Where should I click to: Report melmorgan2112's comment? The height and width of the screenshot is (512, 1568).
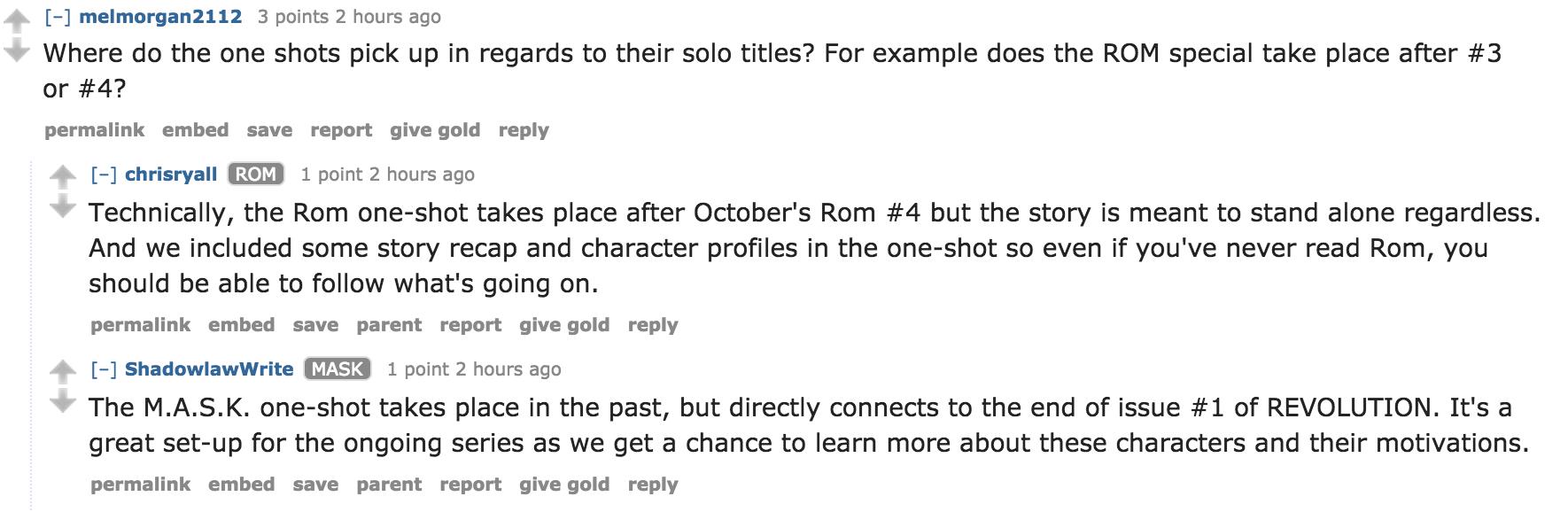click(x=341, y=130)
